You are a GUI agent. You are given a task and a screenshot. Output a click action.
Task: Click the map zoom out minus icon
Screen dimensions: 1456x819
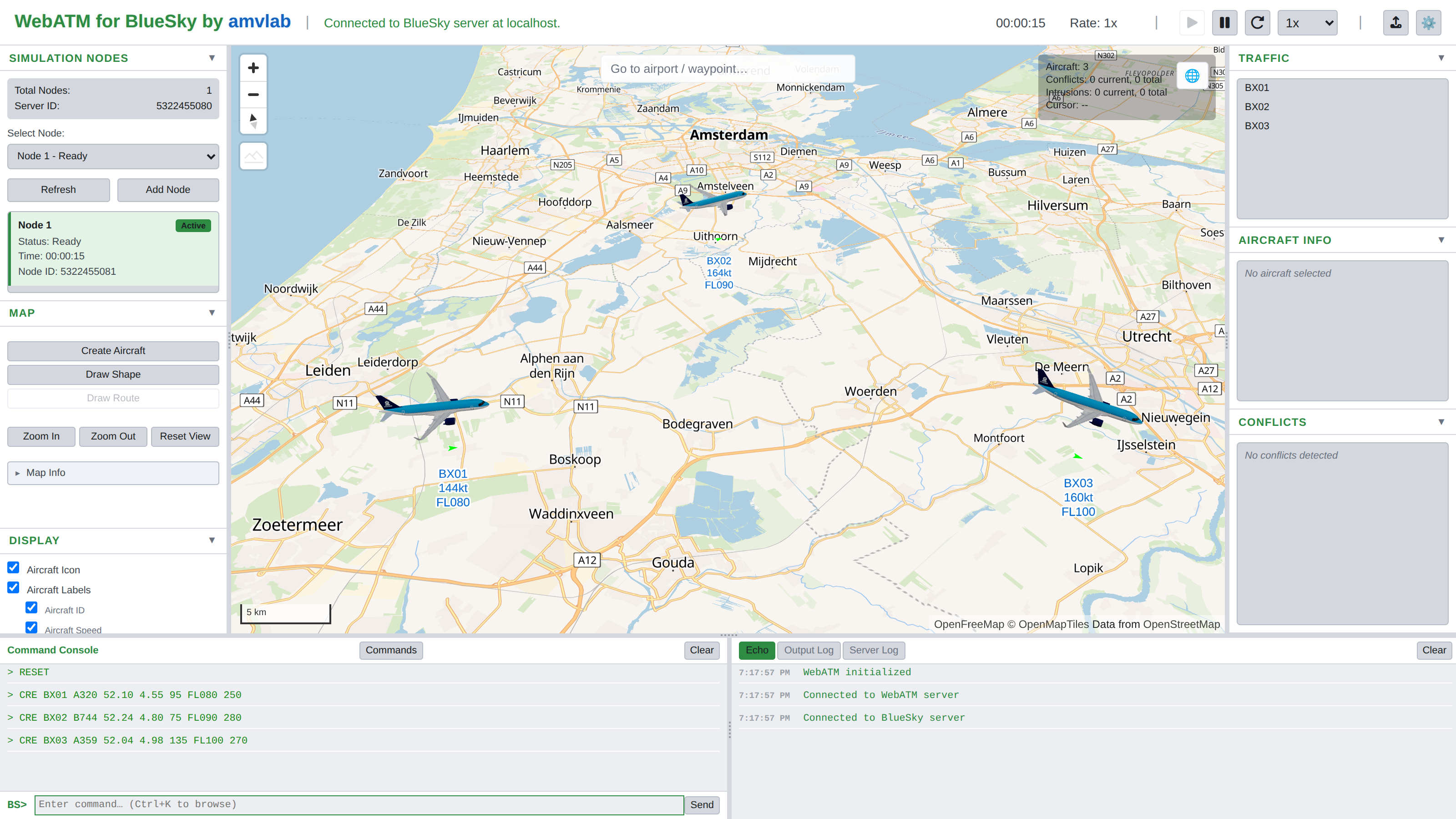coord(253,94)
